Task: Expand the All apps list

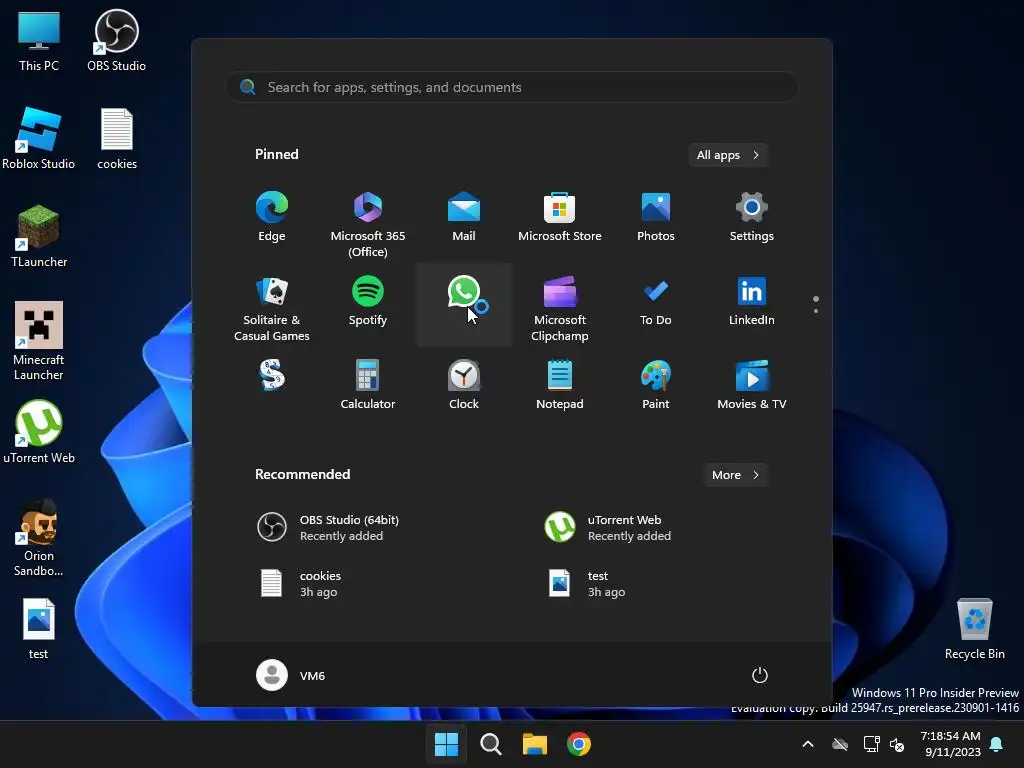Action: click(728, 155)
